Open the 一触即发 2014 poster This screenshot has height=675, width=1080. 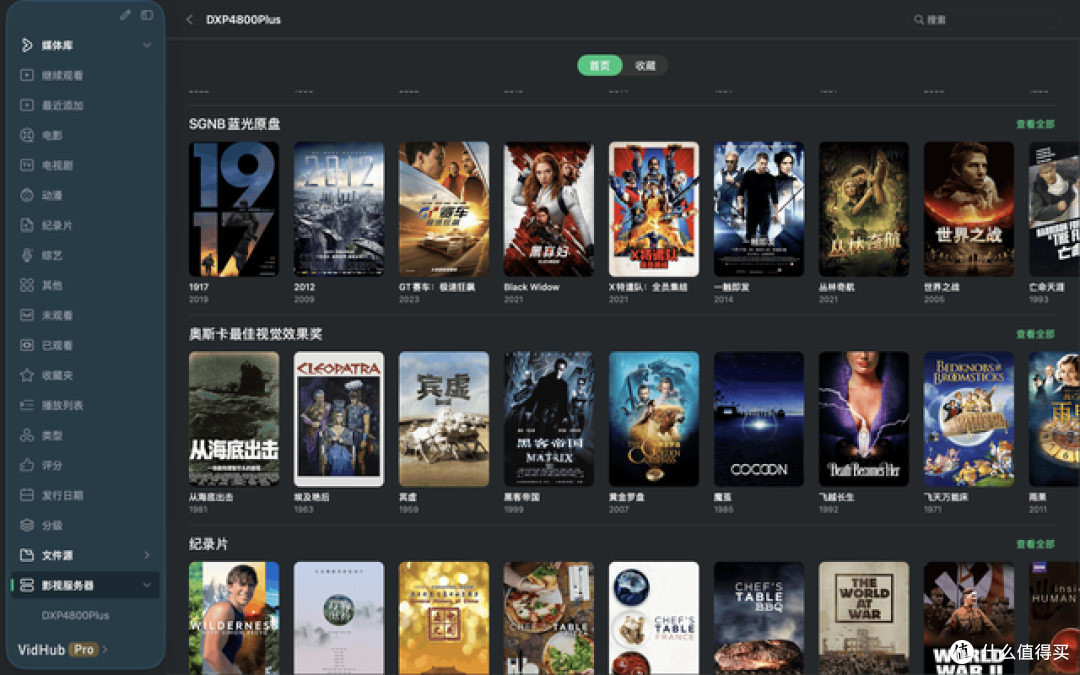click(759, 209)
